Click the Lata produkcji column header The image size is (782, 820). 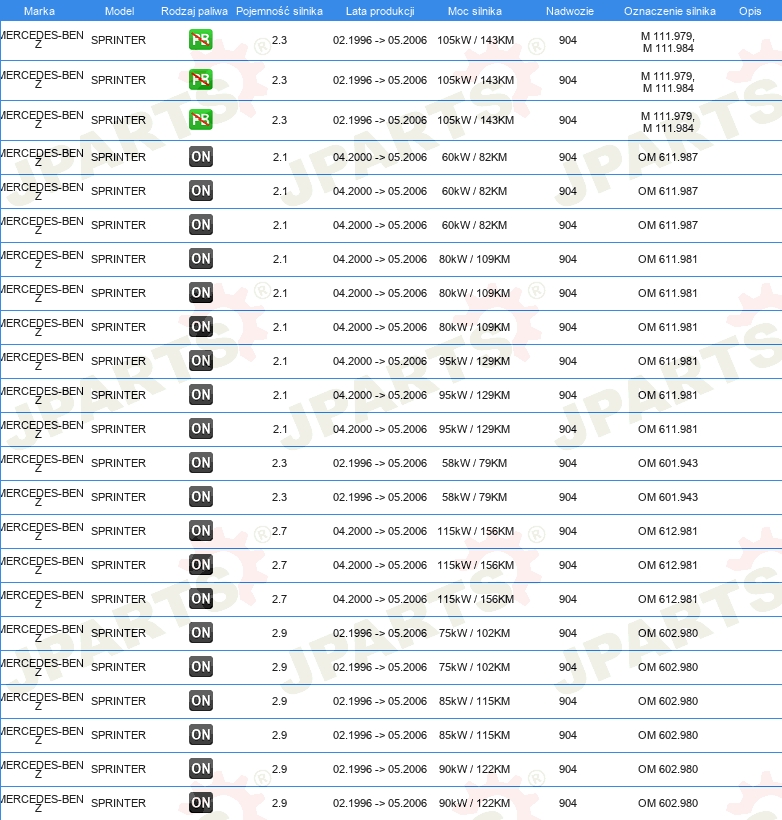pyautogui.click(x=380, y=11)
